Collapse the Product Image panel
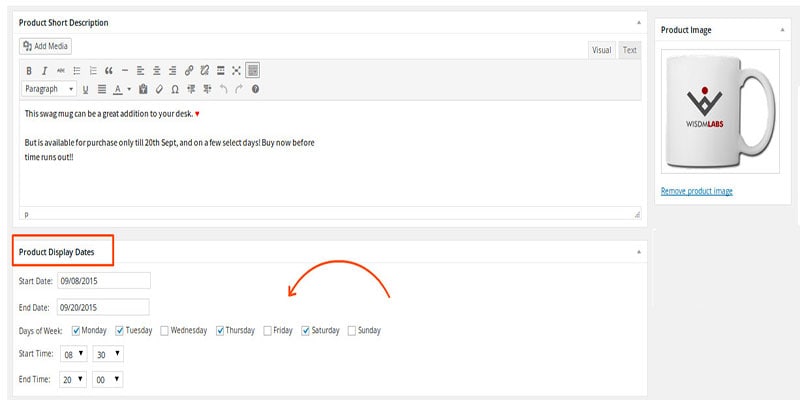The width and height of the screenshot is (800, 400). 783,30
